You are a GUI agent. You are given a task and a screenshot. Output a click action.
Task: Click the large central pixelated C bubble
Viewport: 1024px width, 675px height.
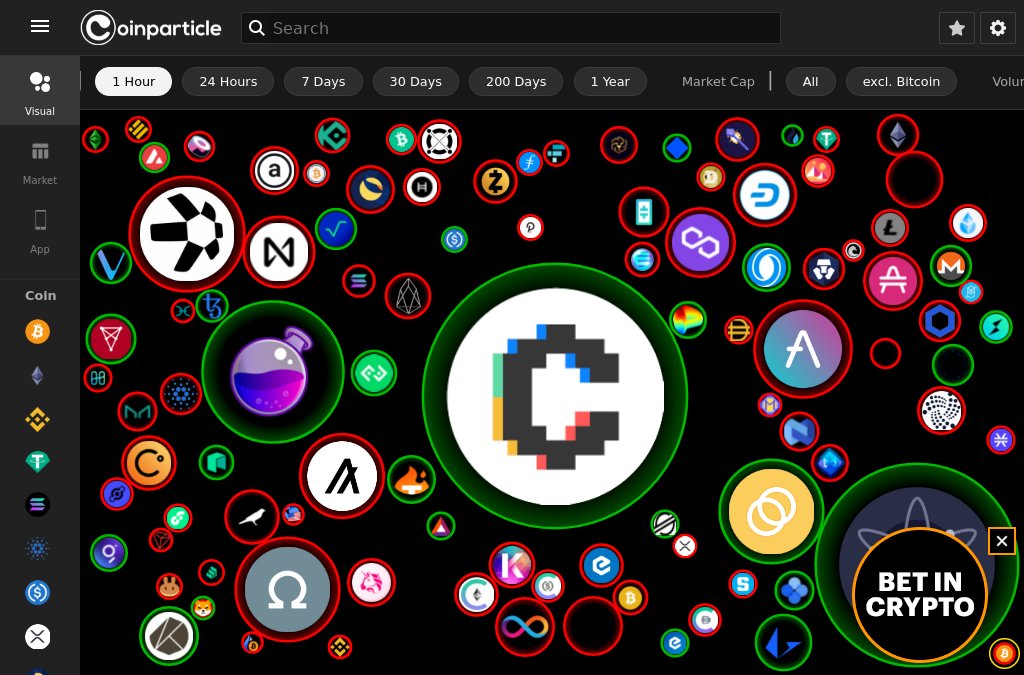click(x=555, y=396)
